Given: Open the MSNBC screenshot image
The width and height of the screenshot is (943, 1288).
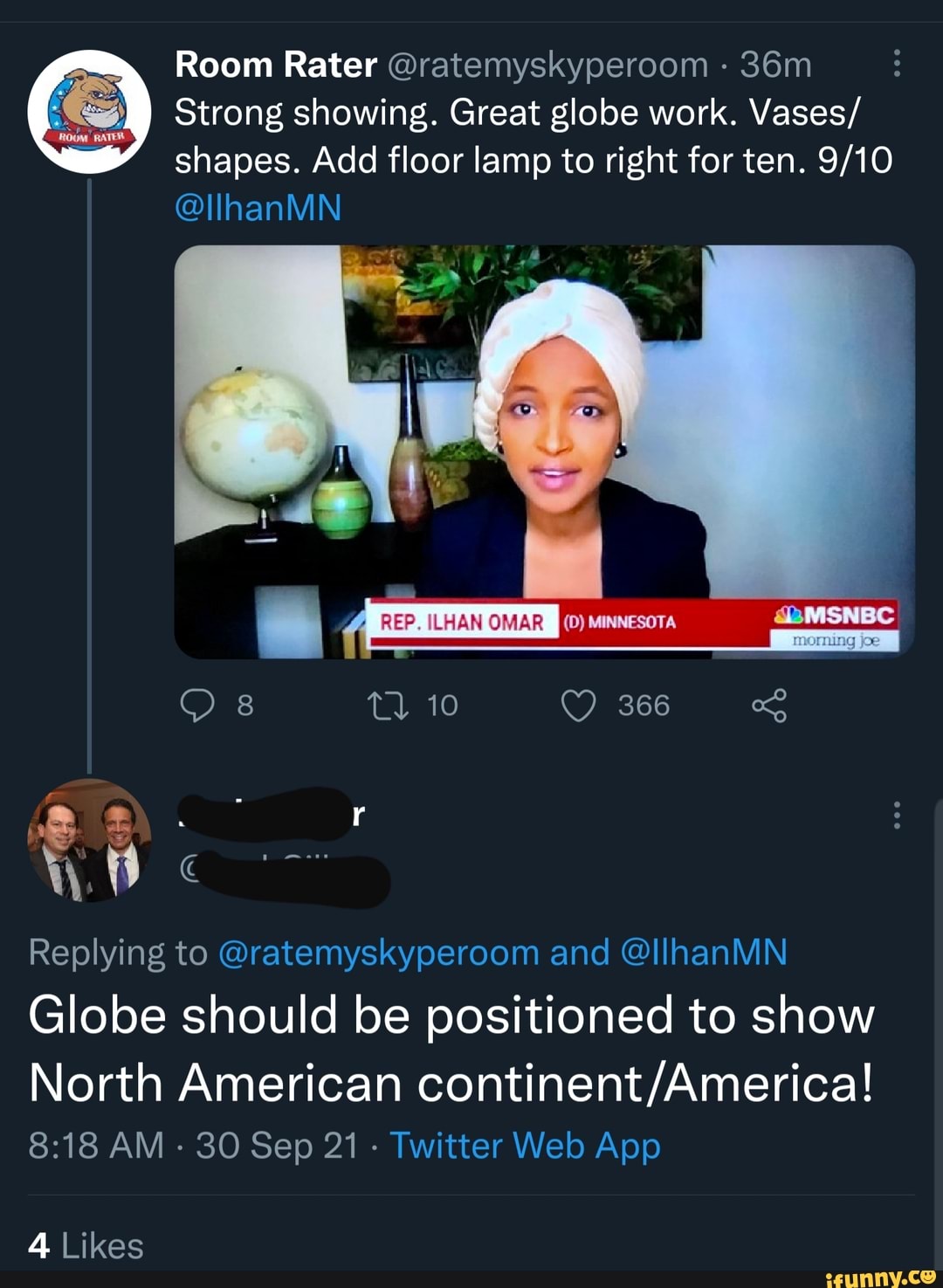Looking at the screenshot, I should click(x=544, y=451).
